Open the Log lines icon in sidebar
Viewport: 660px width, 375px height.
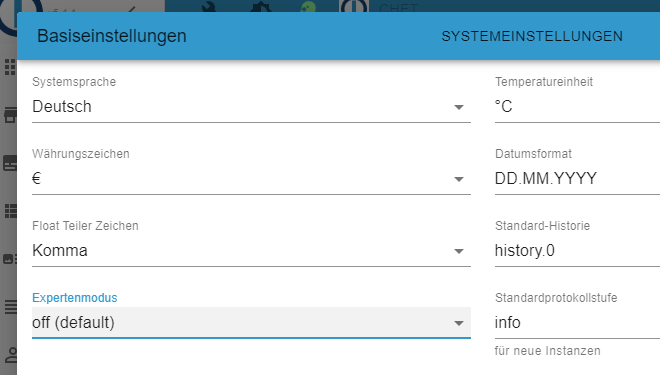(x=10, y=306)
